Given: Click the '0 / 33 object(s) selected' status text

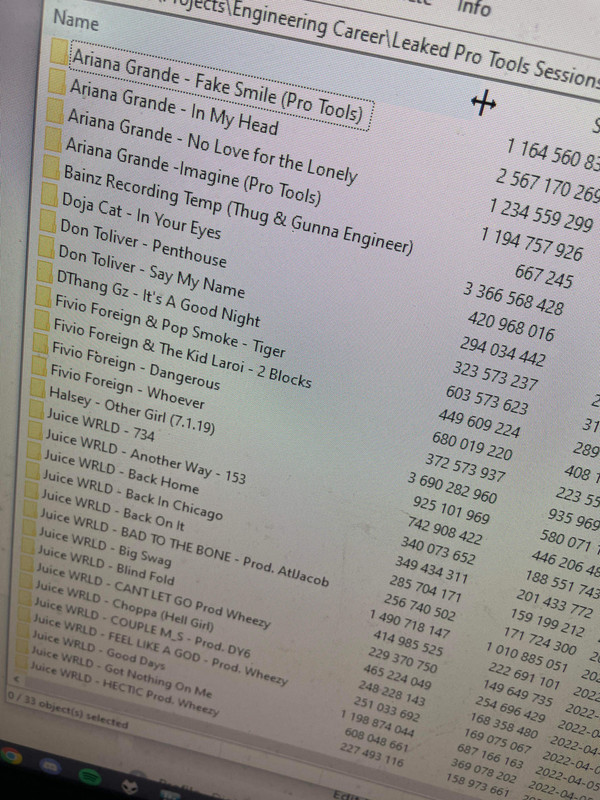Looking at the screenshot, I should [x=68, y=710].
